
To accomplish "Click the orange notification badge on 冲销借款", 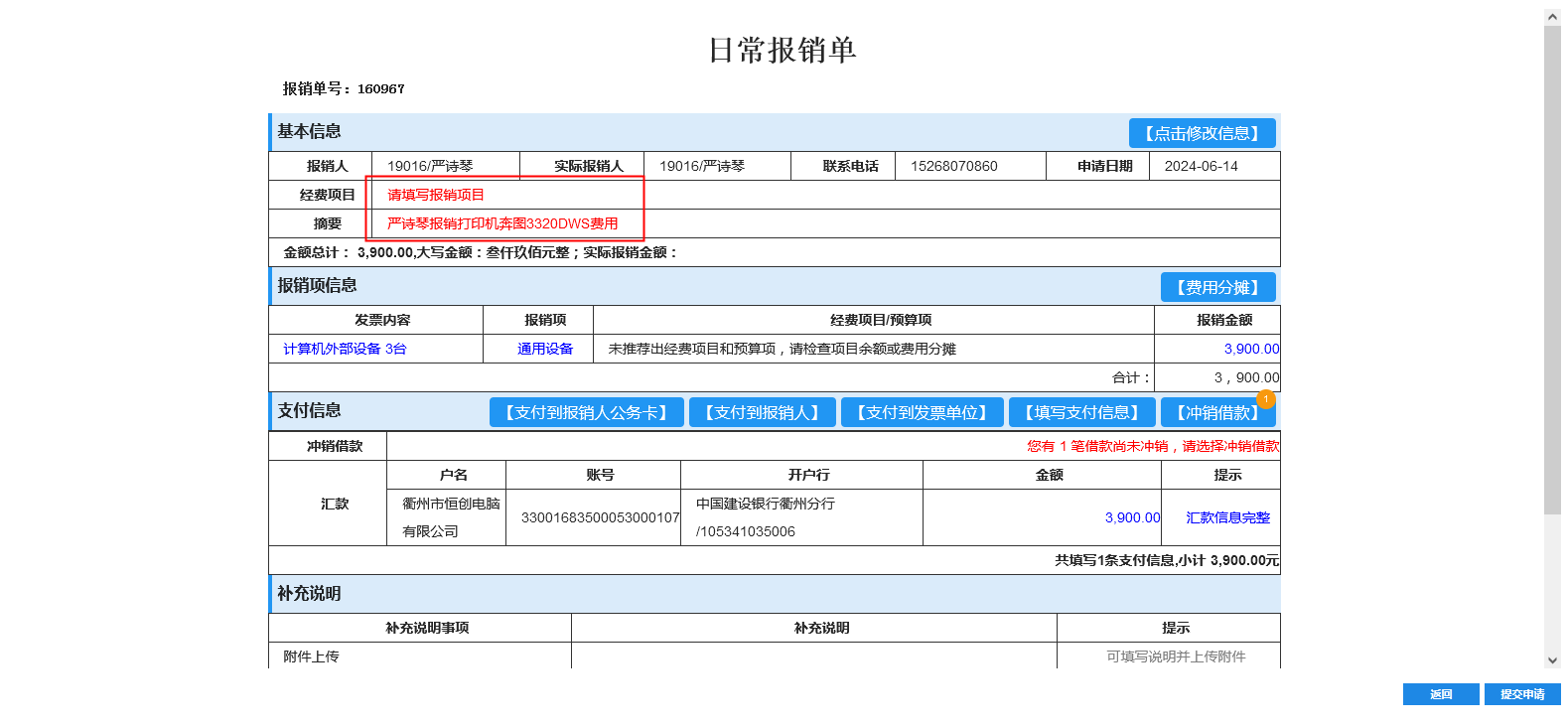I will click(1266, 398).
